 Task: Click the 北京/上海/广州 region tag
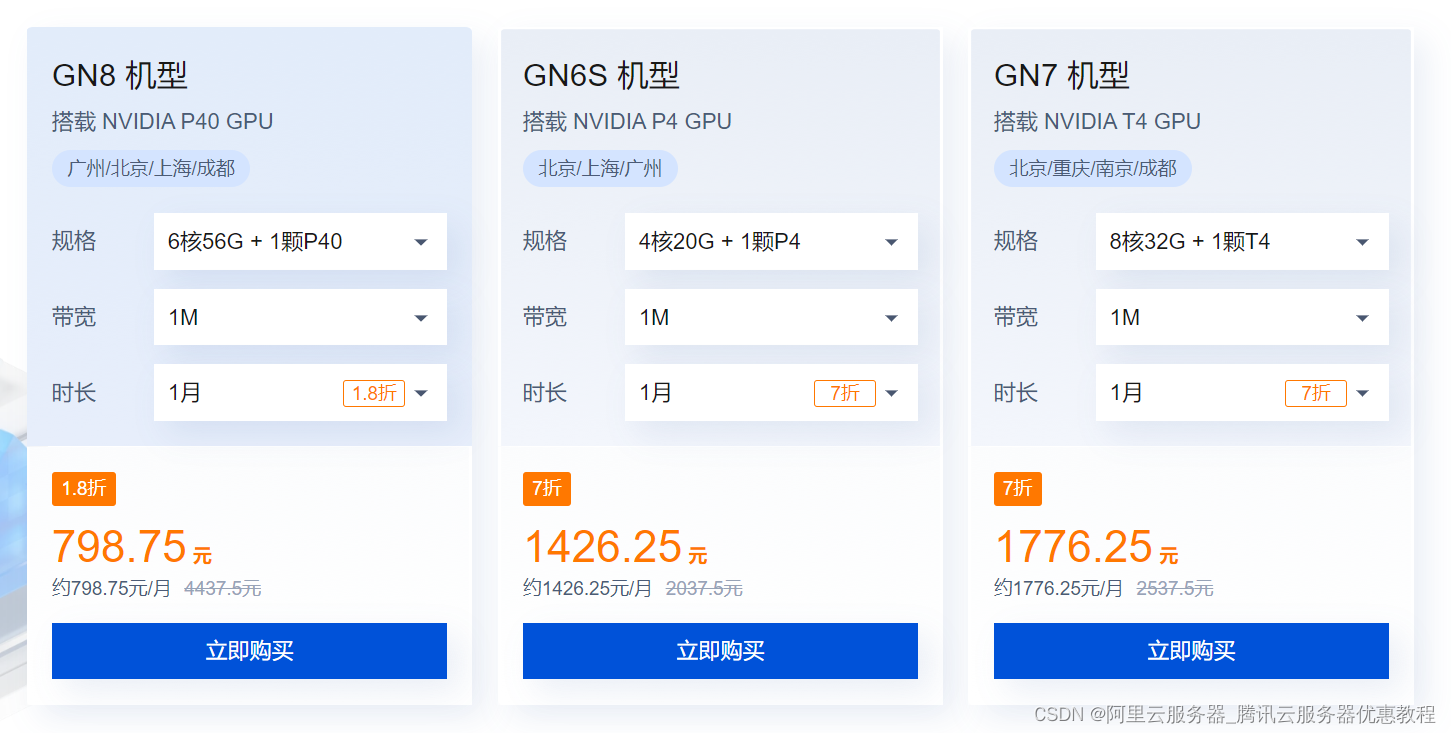[600, 168]
